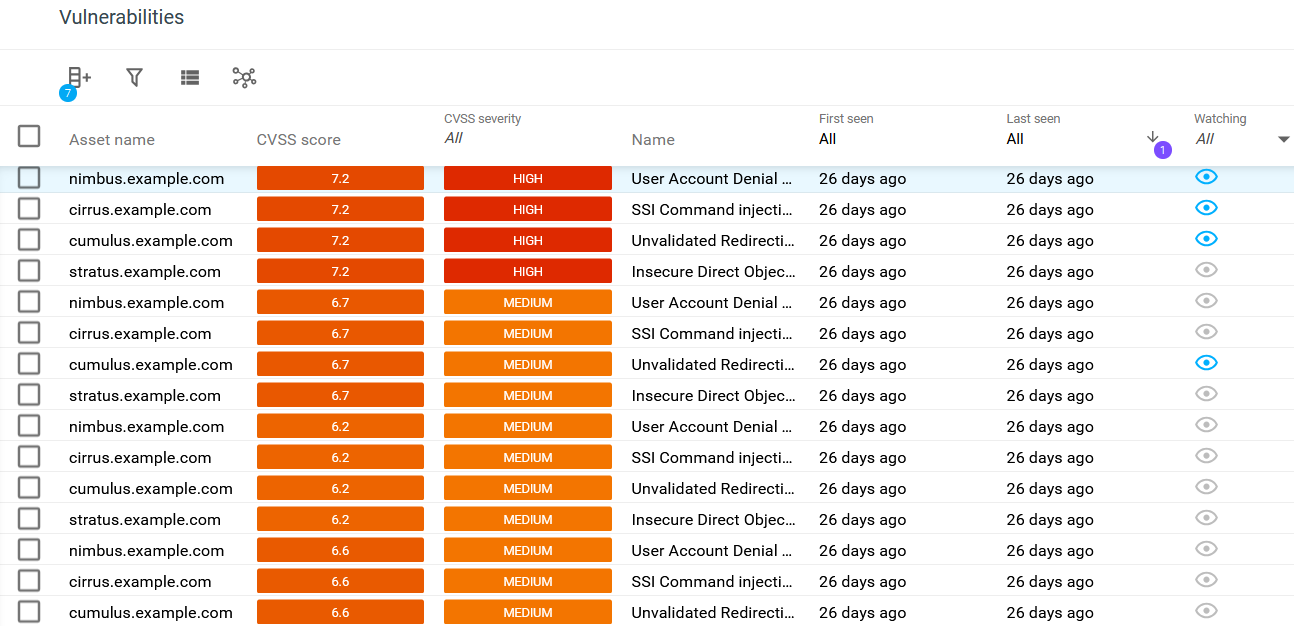Click the filter funnel icon
Screen dimensions: 1294x626
coord(134,77)
